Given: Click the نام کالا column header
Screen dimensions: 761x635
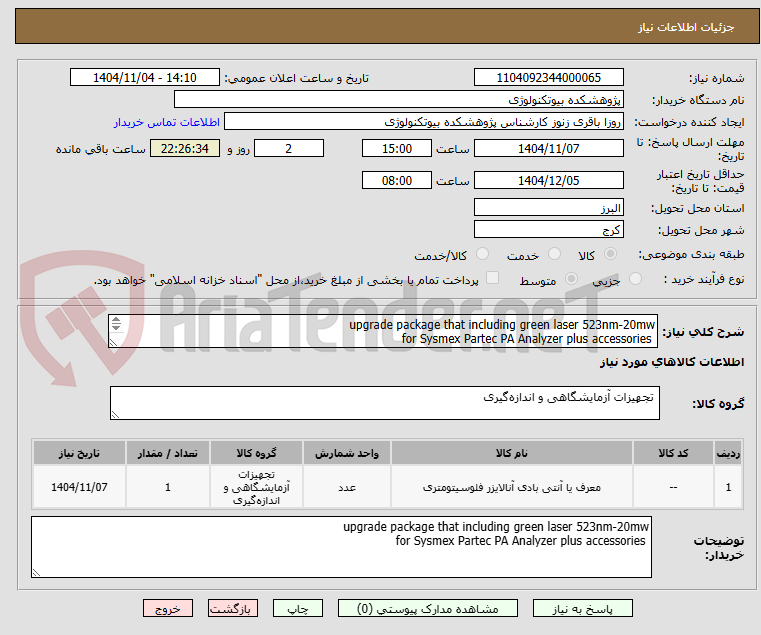Looking at the screenshot, I should click(512, 453).
